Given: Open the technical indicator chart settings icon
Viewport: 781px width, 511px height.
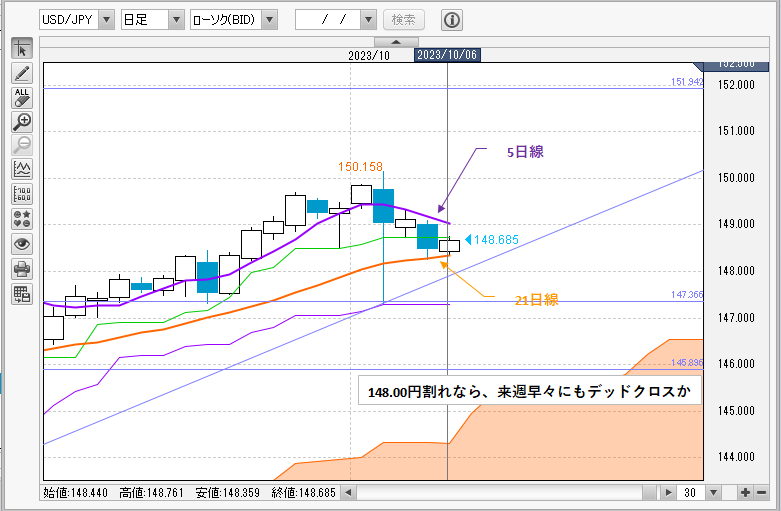Looking at the screenshot, I should coord(22,170).
